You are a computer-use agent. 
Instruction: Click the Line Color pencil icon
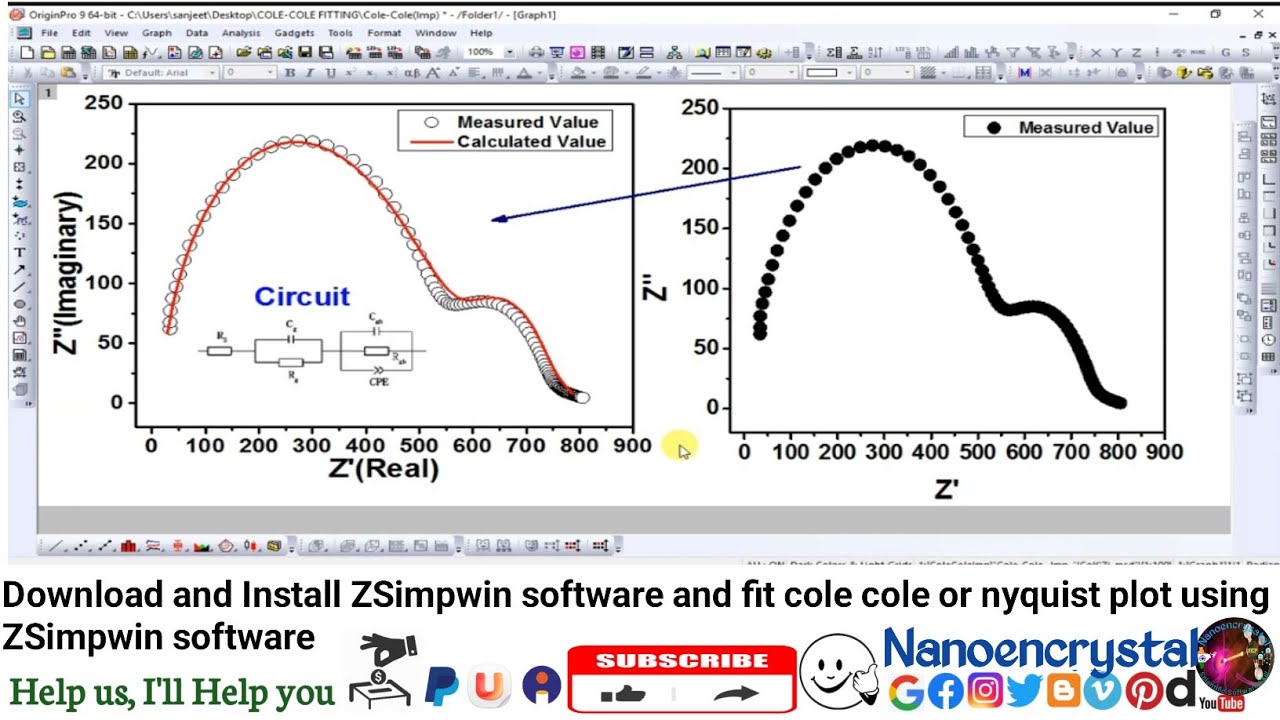(643, 73)
